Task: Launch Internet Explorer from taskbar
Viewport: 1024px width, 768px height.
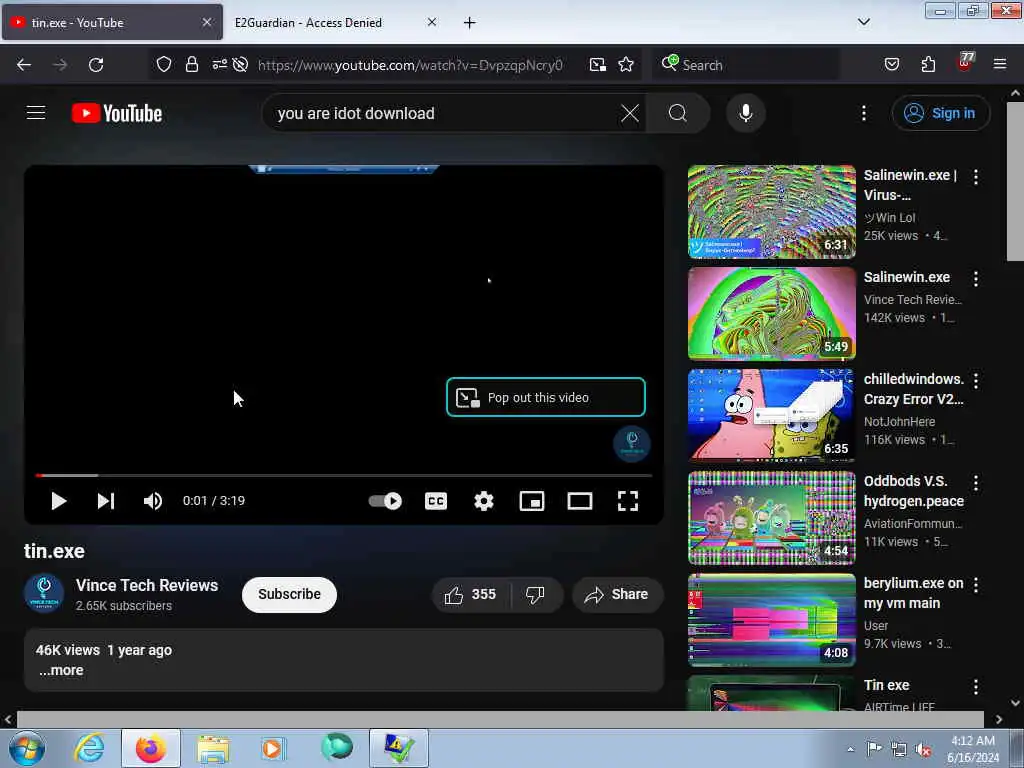Action: coord(89,748)
